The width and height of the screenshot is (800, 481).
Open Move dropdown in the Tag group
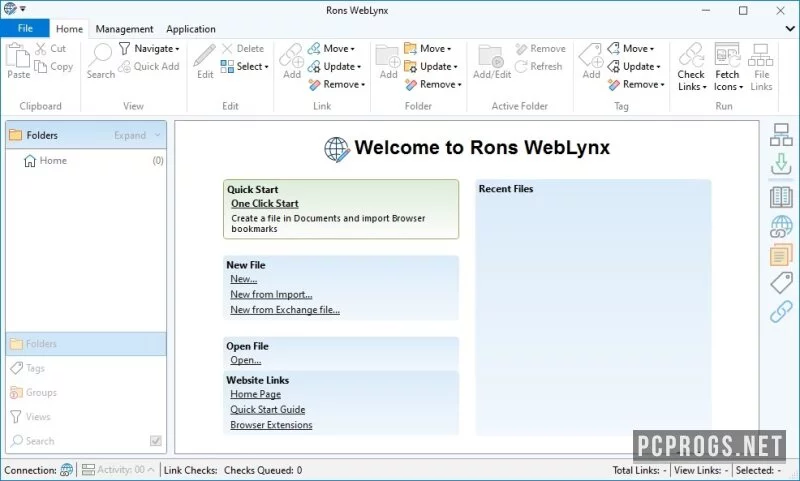[x=631, y=48]
